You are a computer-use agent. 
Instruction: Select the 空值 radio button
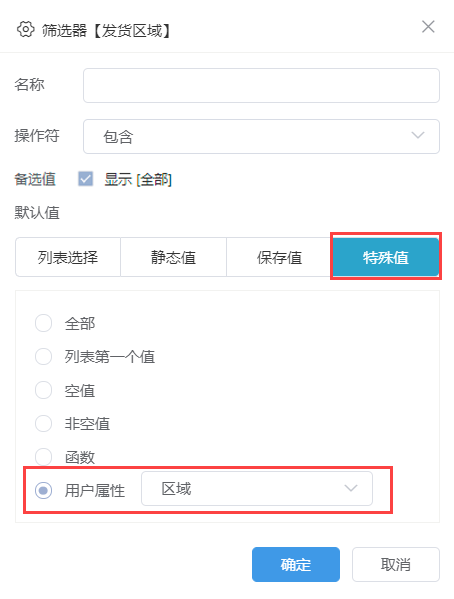pos(44,390)
